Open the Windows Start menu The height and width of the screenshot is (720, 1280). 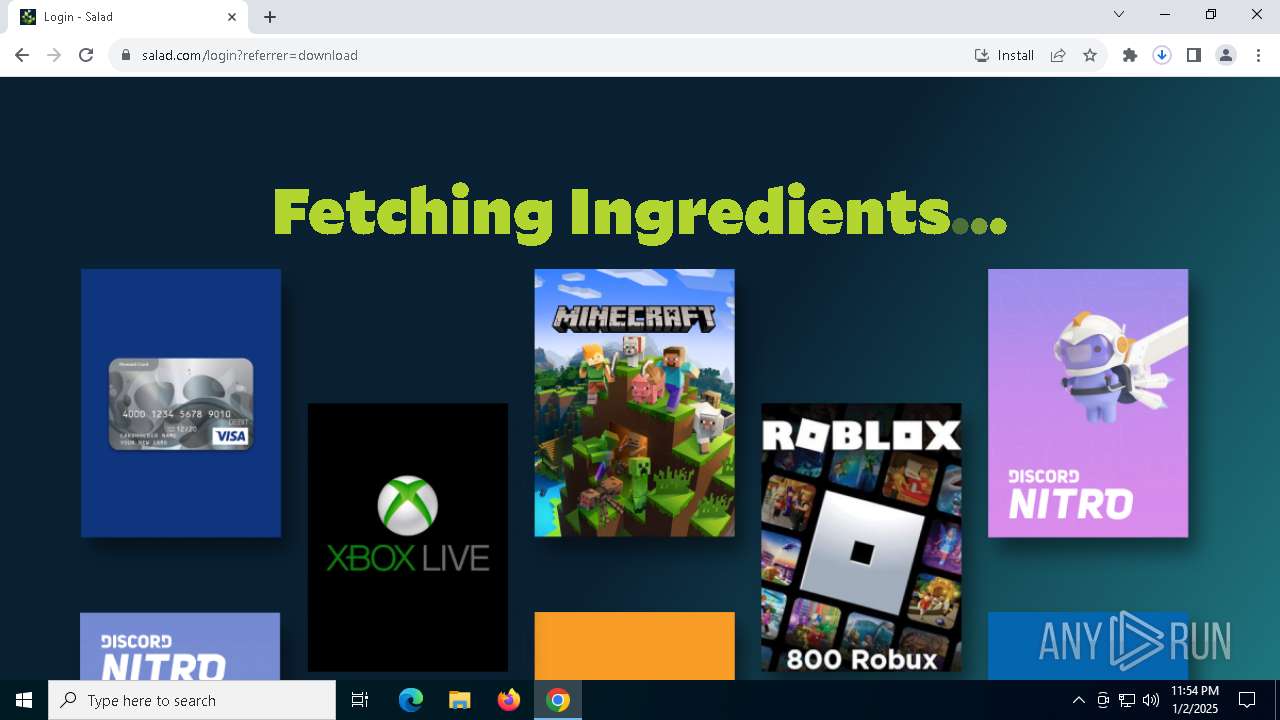pos(24,700)
